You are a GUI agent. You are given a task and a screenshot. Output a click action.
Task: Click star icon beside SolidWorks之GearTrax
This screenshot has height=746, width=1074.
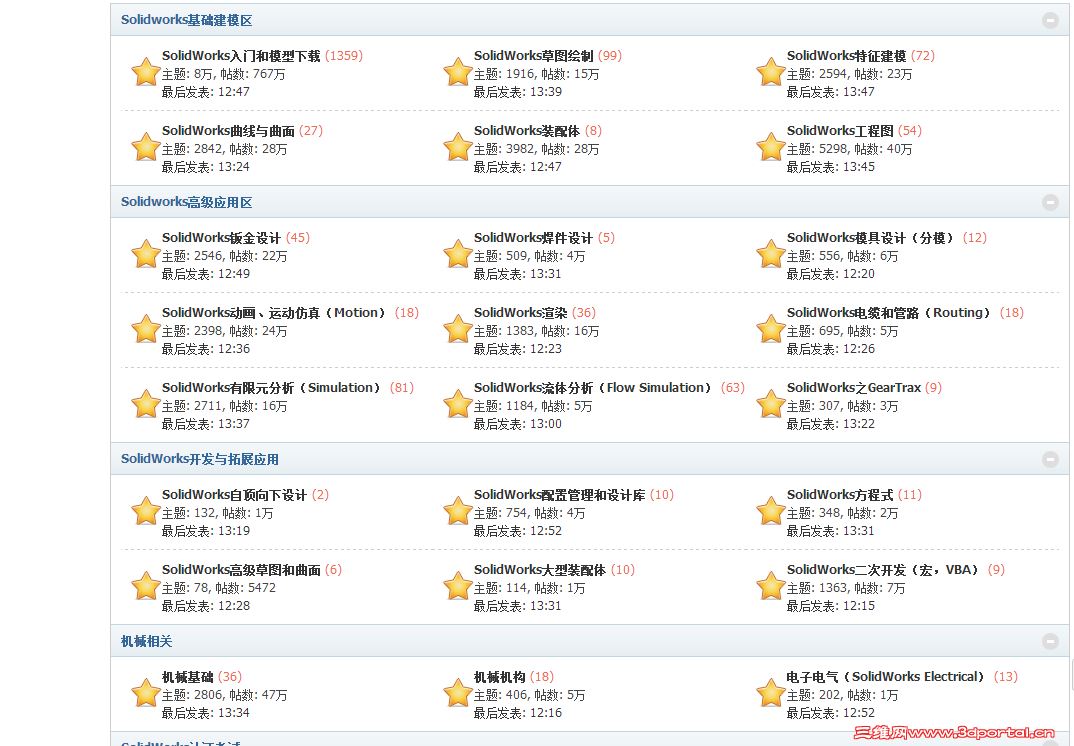(x=771, y=403)
